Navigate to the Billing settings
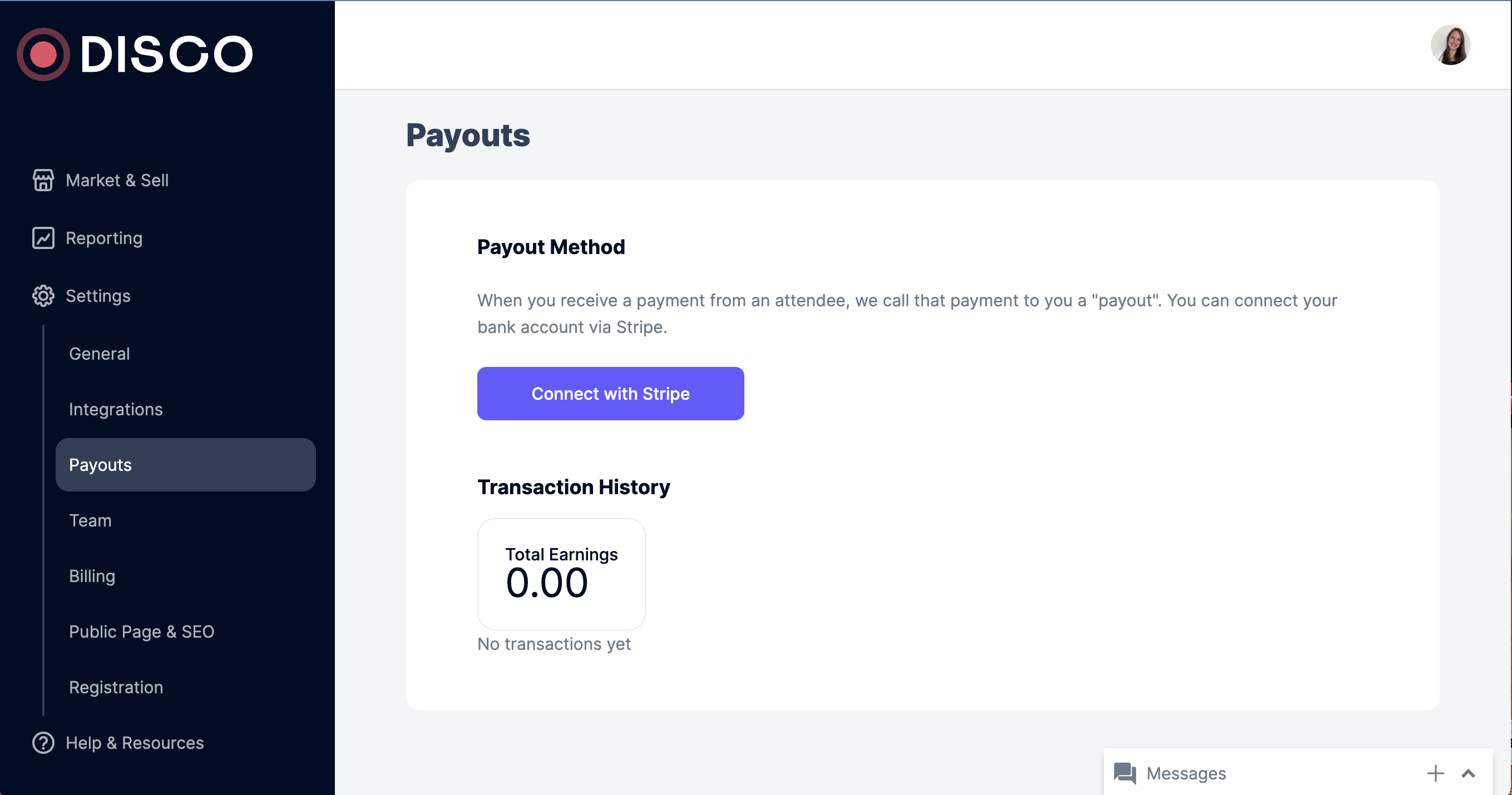 [92, 576]
